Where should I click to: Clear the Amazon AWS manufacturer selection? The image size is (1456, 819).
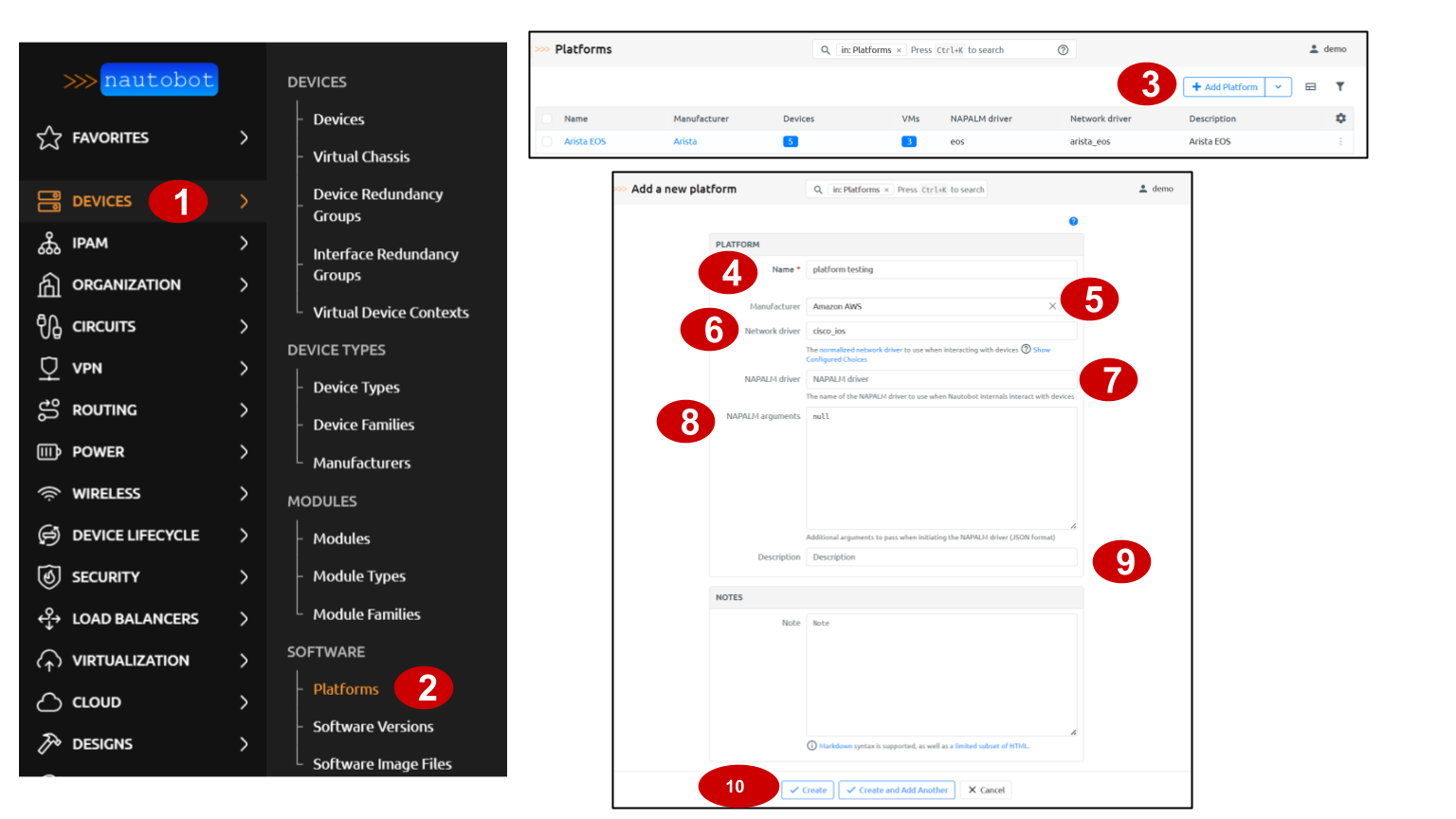[1052, 306]
